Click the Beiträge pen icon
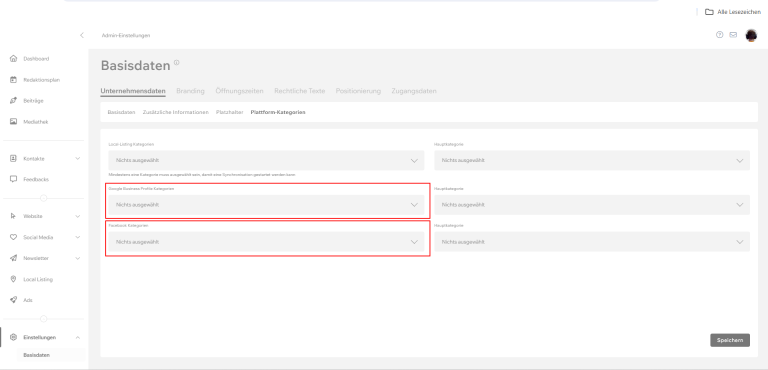768x370 pixels. coord(14,100)
